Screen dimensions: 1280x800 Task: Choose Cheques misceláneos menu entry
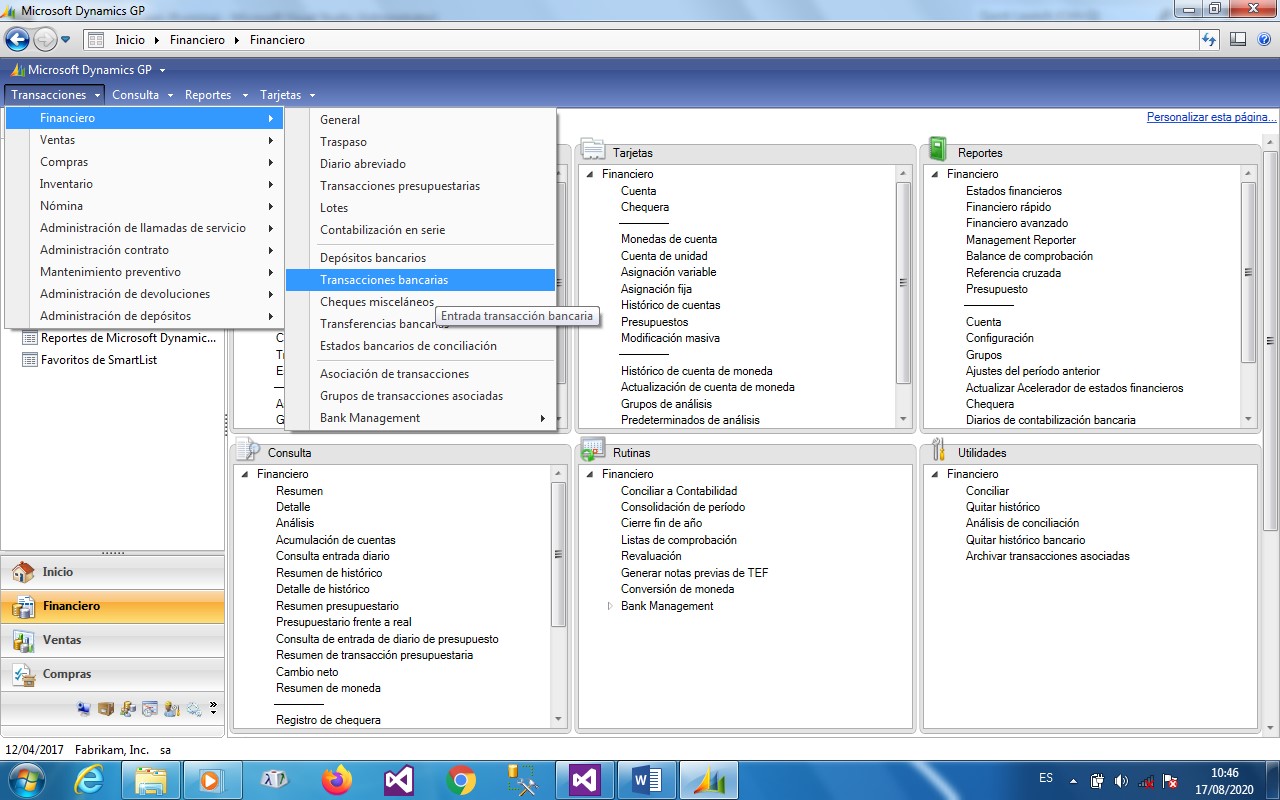click(x=421, y=302)
